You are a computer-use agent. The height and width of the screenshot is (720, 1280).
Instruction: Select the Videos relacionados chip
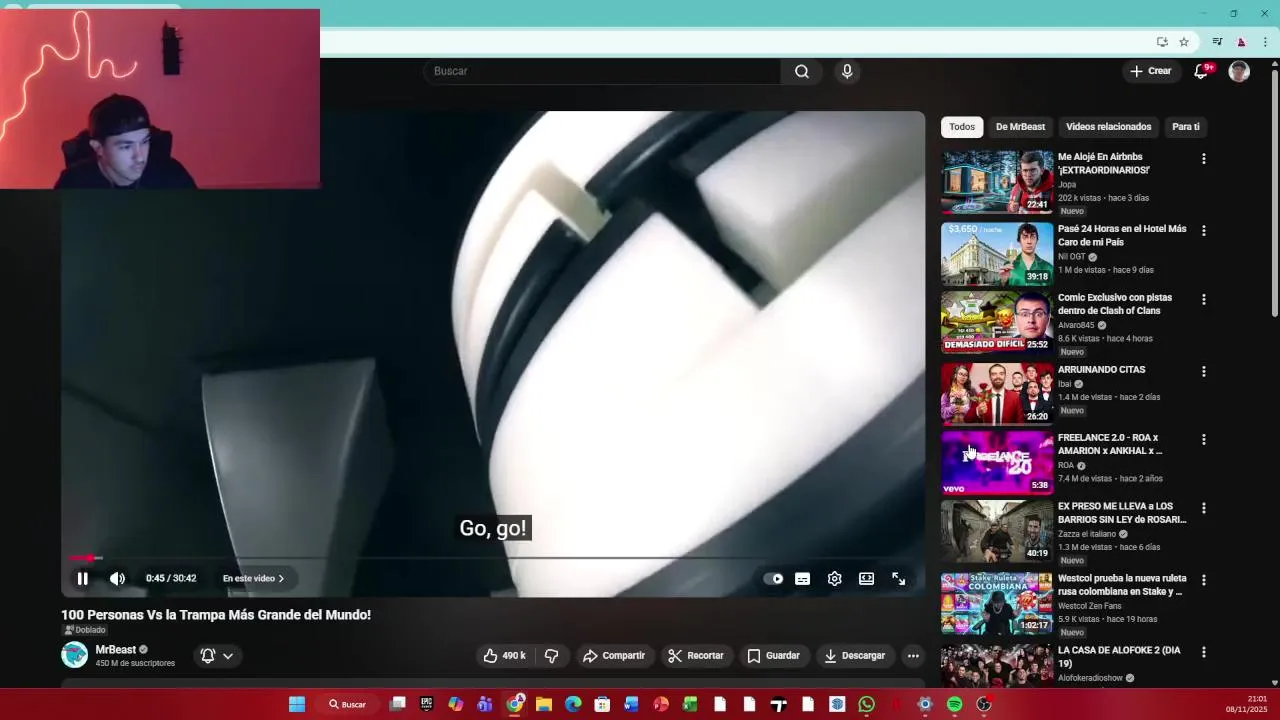point(1108,127)
